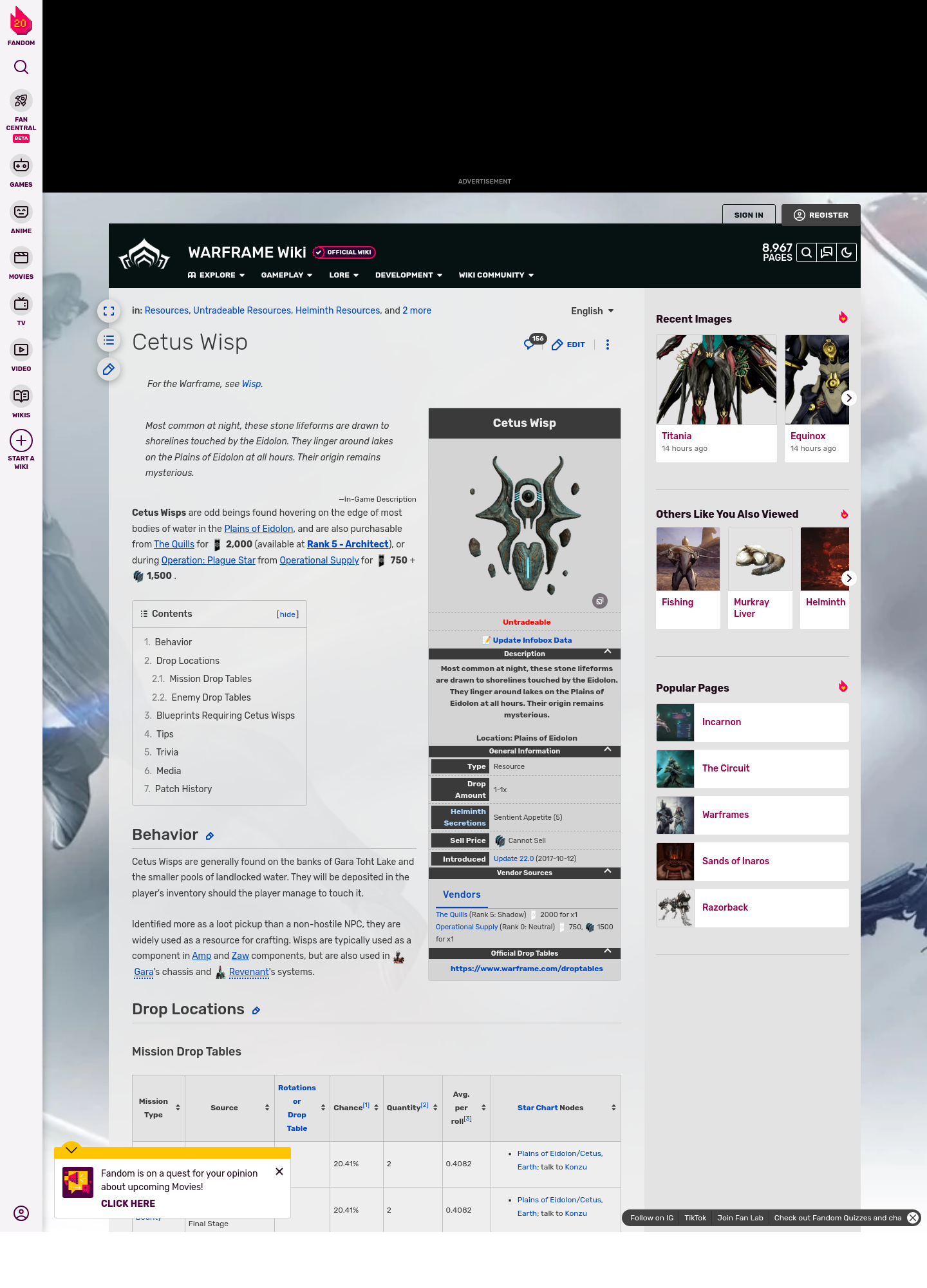Follow the Update Infobox Data link
Image resolution: width=927 pixels, height=1288 pixels.
532,640
